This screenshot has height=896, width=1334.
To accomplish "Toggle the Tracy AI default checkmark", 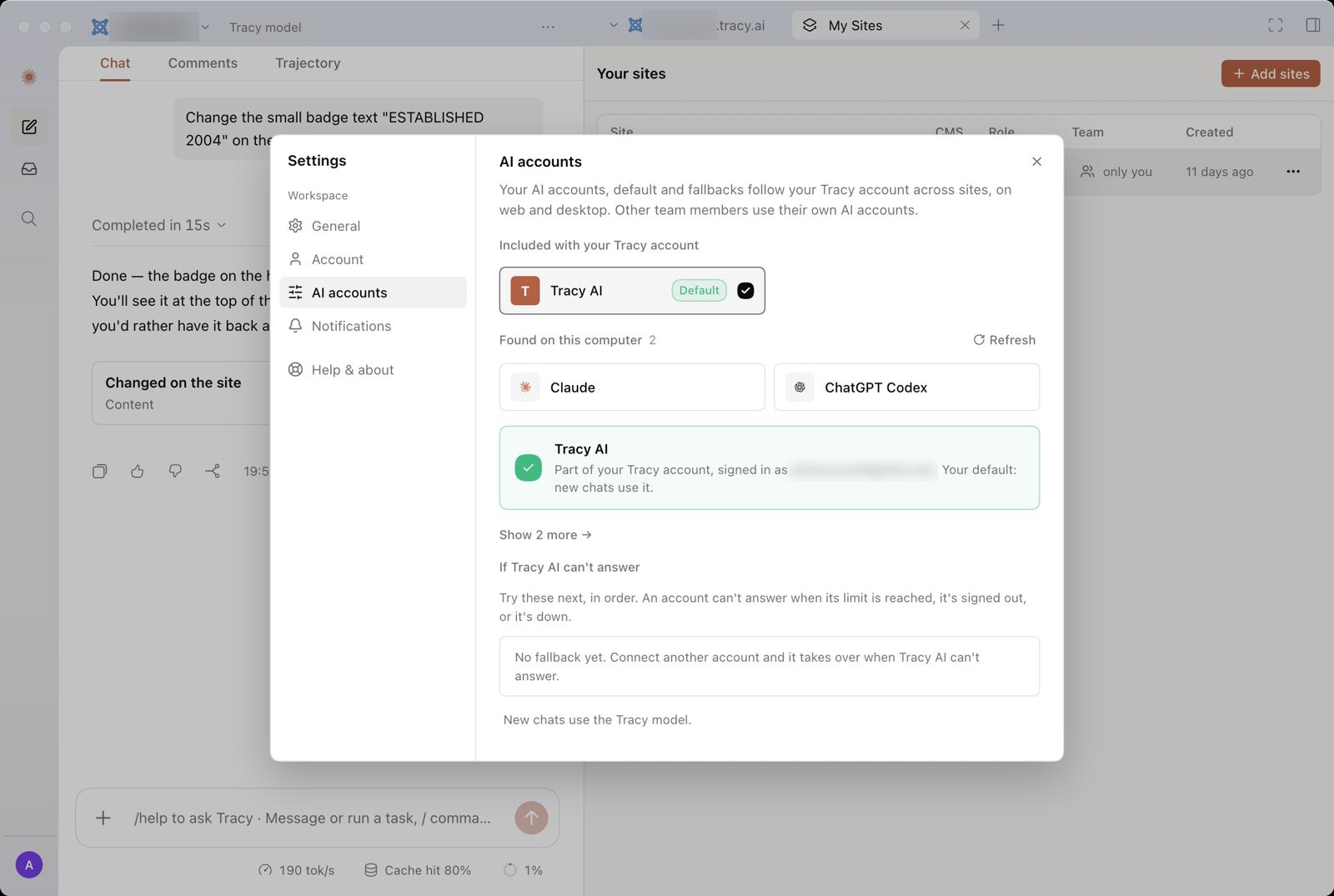I will pyautogui.click(x=745, y=290).
